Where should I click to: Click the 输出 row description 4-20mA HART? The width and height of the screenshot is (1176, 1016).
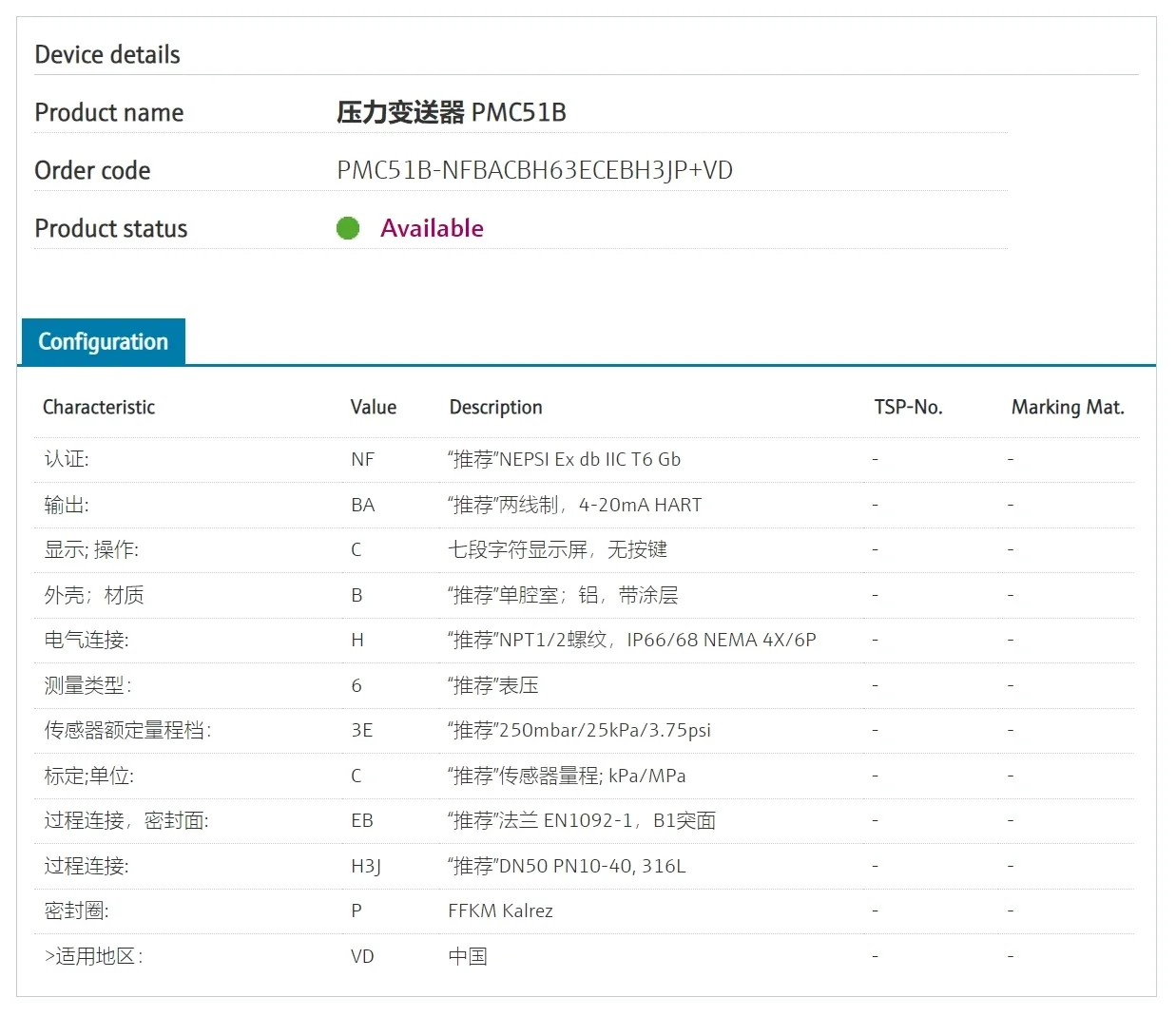[x=575, y=505]
